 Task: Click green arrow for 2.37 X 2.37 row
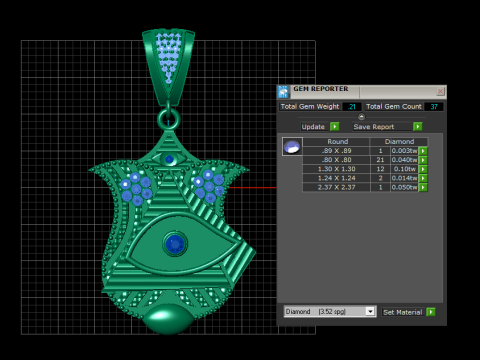tap(423, 187)
